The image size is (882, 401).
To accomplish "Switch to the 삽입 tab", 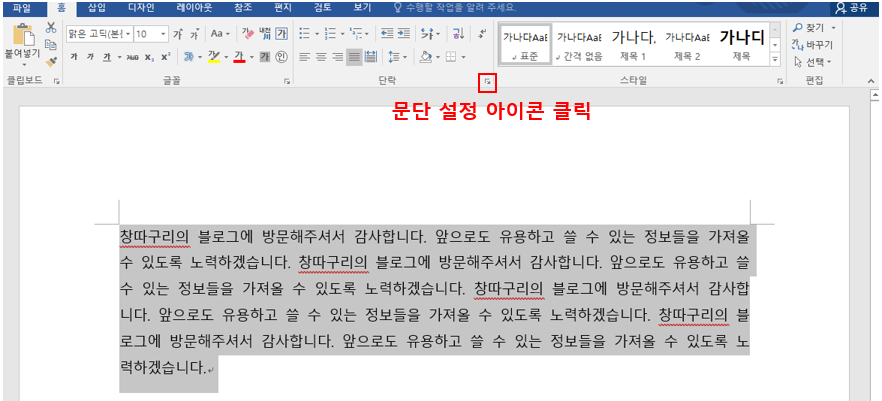I will [97, 8].
